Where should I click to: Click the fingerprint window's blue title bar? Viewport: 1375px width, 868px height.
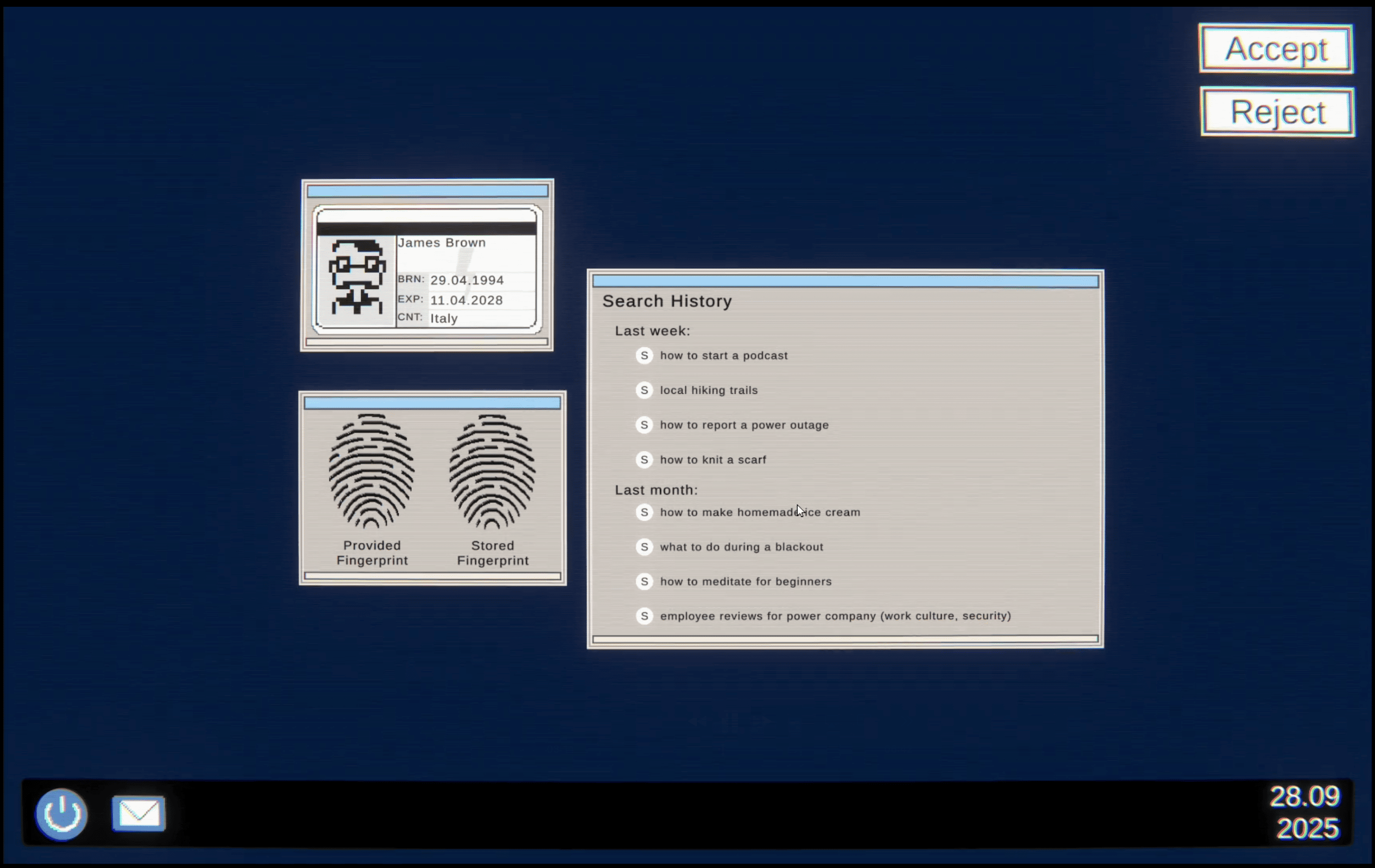coord(432,404)
